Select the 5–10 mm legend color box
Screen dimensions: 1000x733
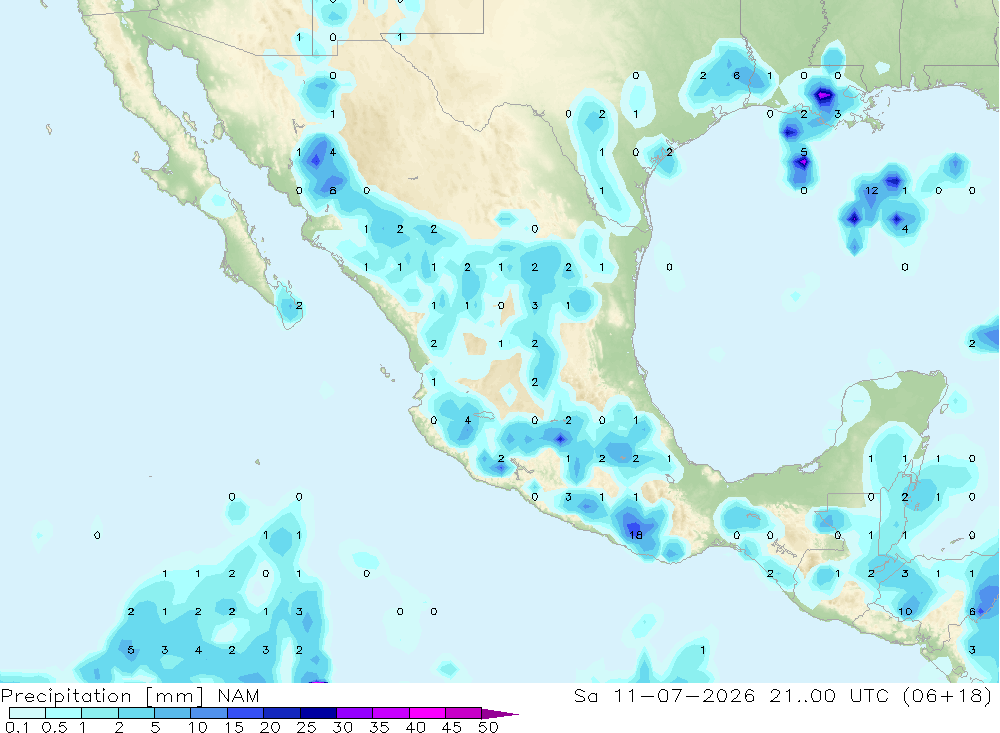[x=173, y=713]
